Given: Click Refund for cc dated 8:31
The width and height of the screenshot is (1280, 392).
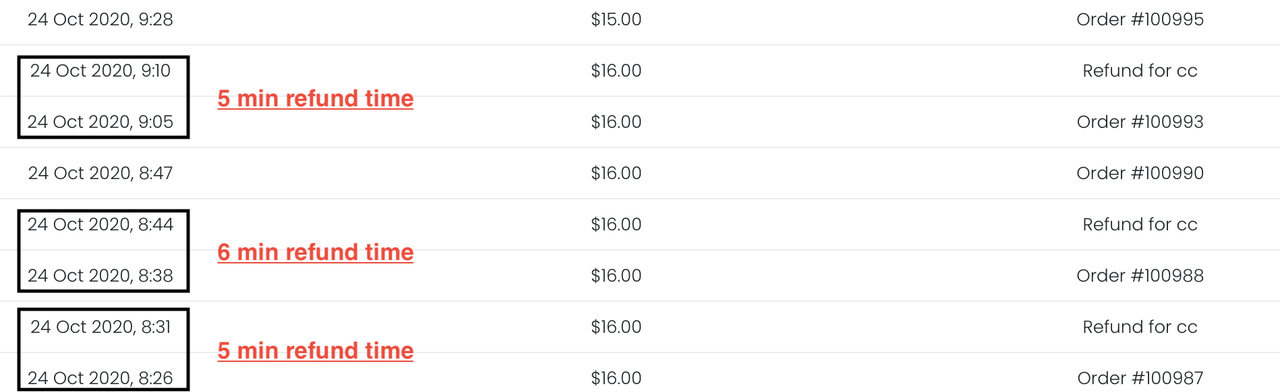Looking at the screenshot, I should (x=1140, y=327).
